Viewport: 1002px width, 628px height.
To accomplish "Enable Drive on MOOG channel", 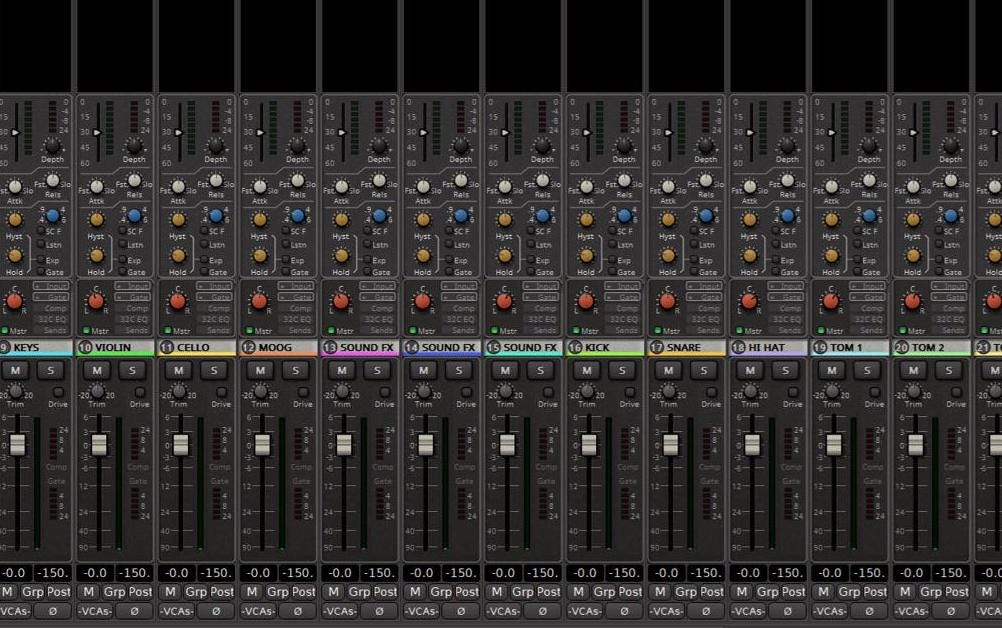I will (303, 392).
